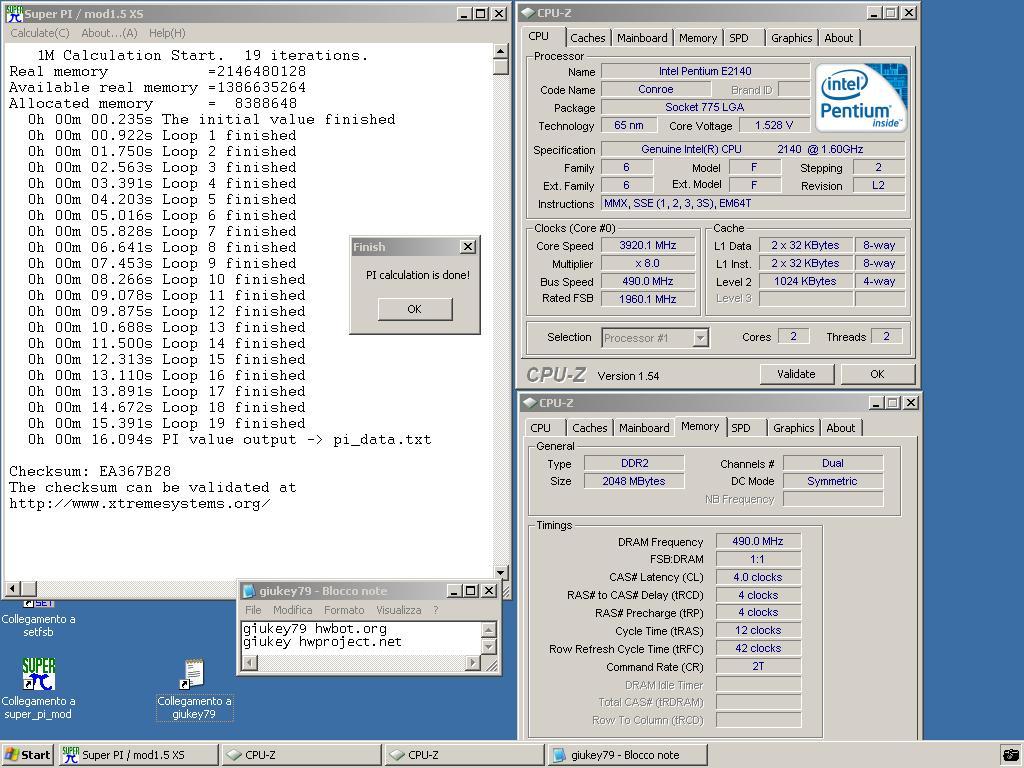Click the Super PI title bar icon

point(14,14)
